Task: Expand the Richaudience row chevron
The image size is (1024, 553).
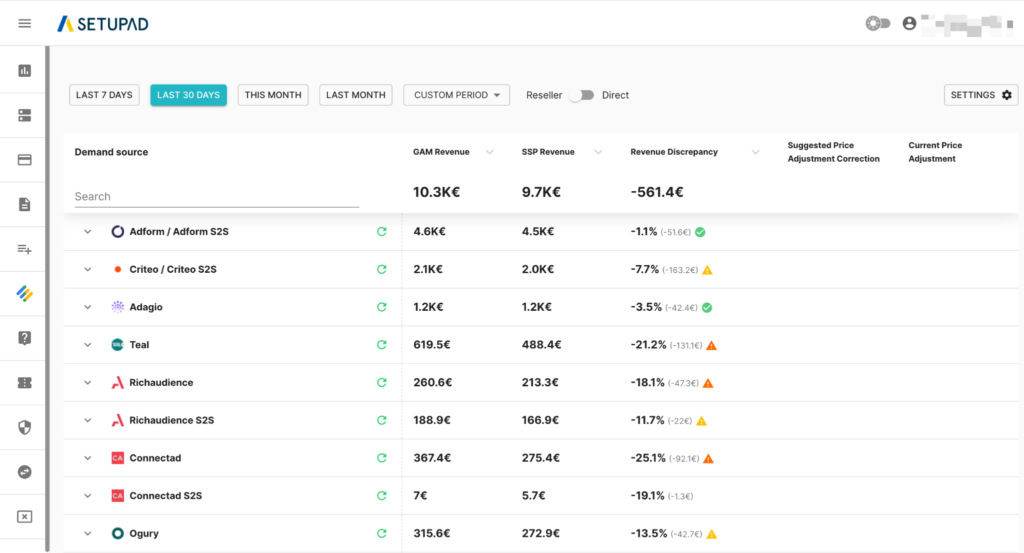Action: pyautogui.click(x=88, y=383)
